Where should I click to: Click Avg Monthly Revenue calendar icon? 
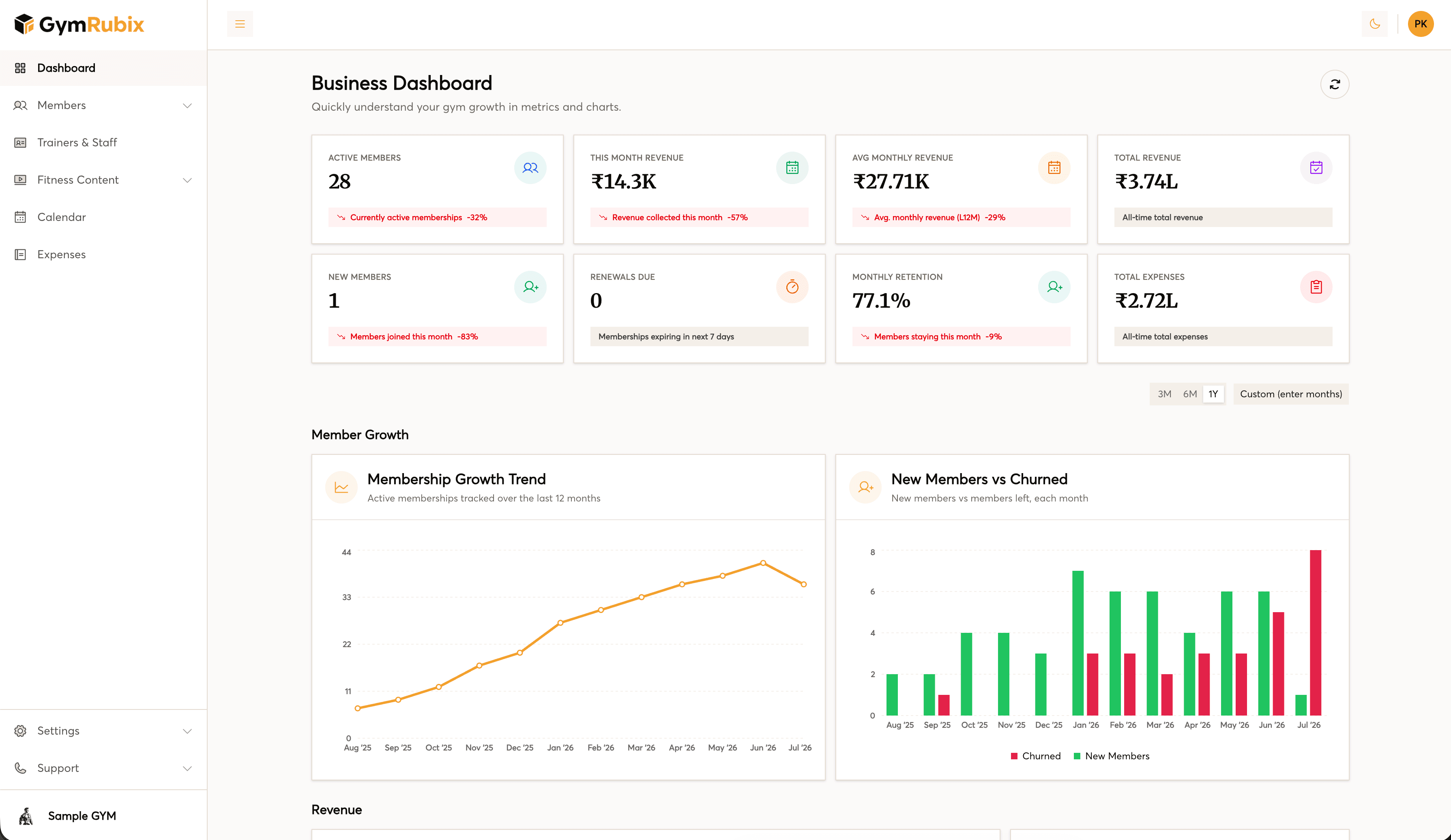[x=1054, y=167]
